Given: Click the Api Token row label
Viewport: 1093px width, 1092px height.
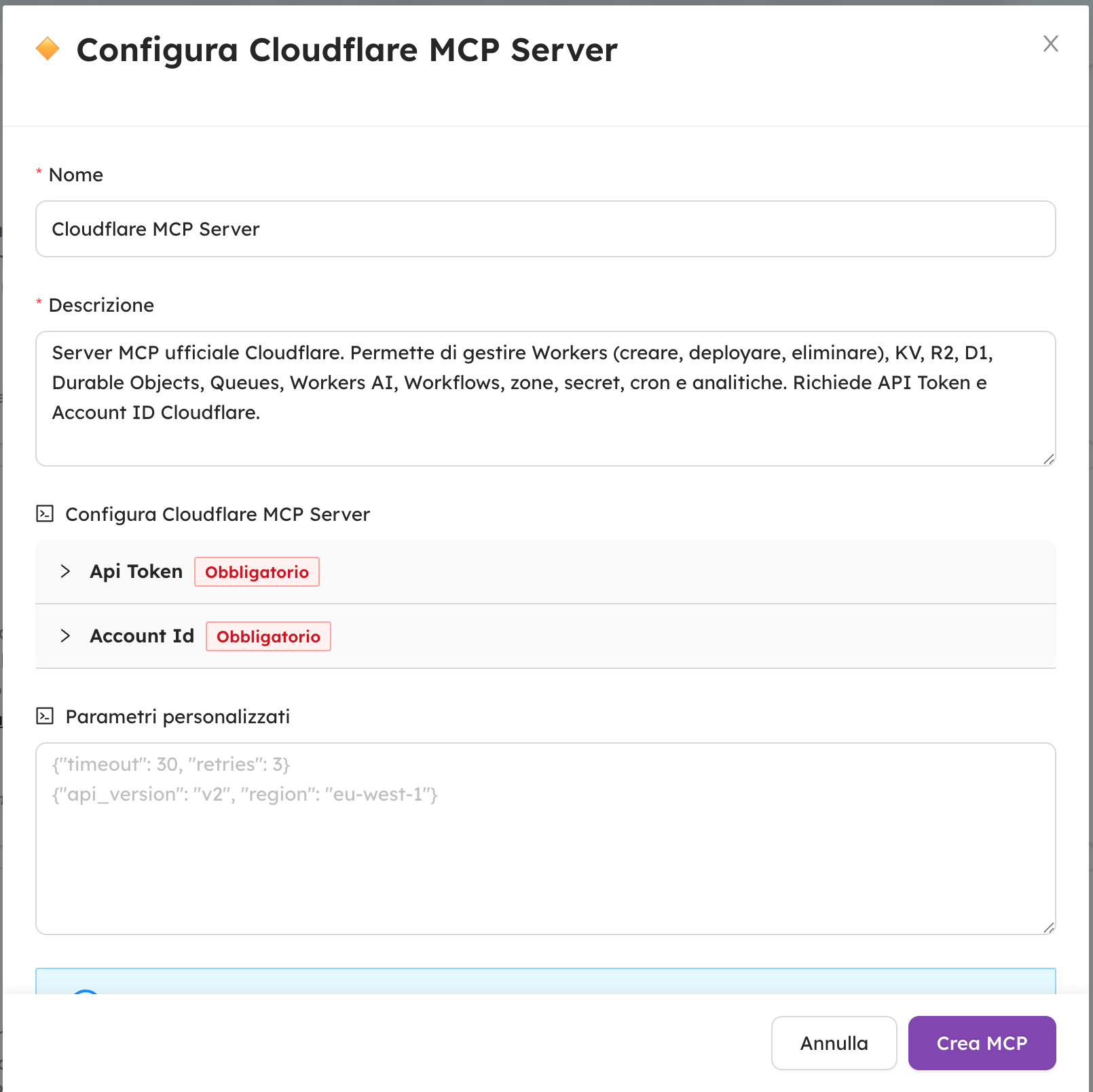Looking at the screenshot, I should coord(136,572).
